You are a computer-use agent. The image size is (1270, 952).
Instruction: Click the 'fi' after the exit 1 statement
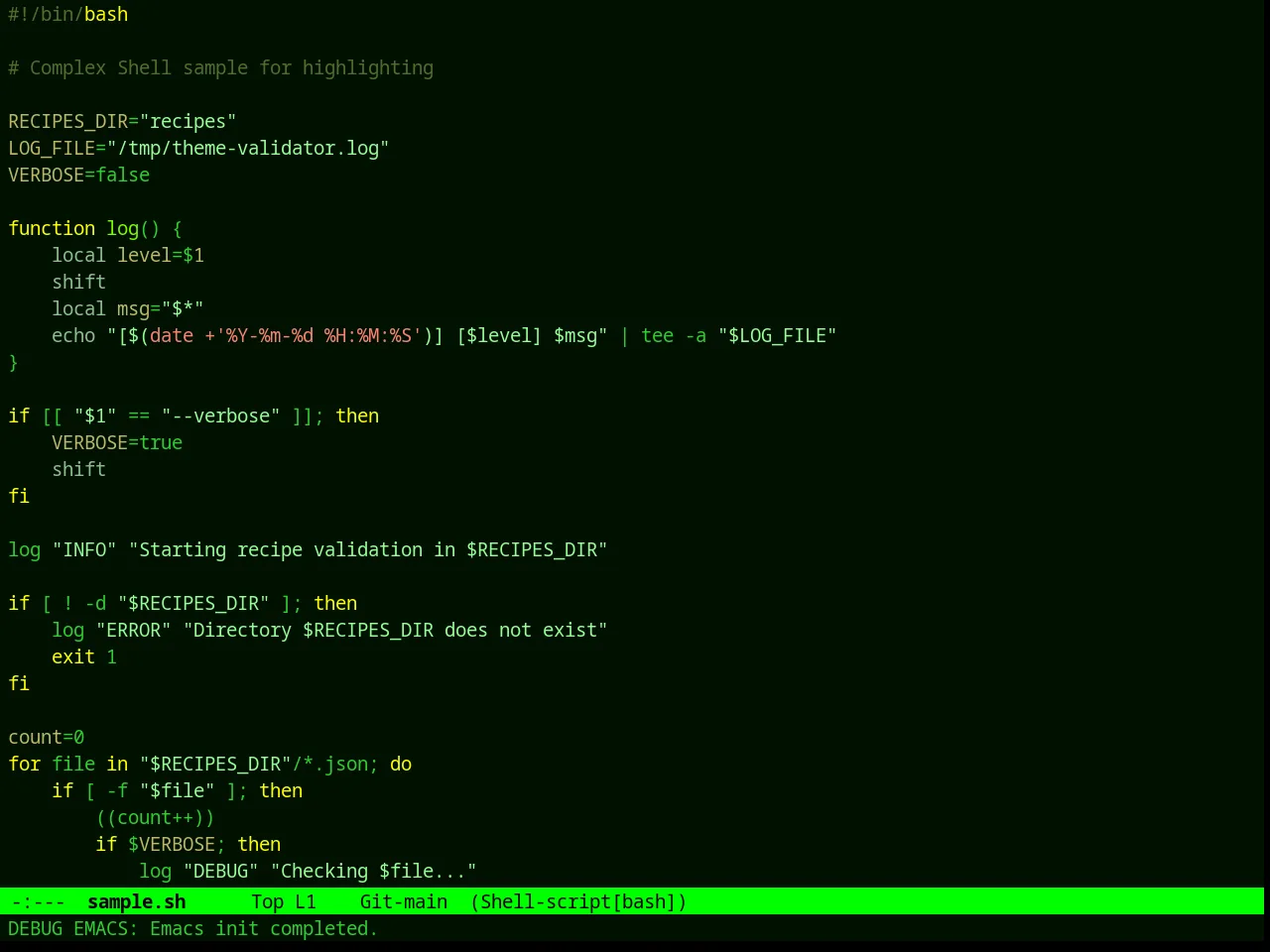(19, 684)
